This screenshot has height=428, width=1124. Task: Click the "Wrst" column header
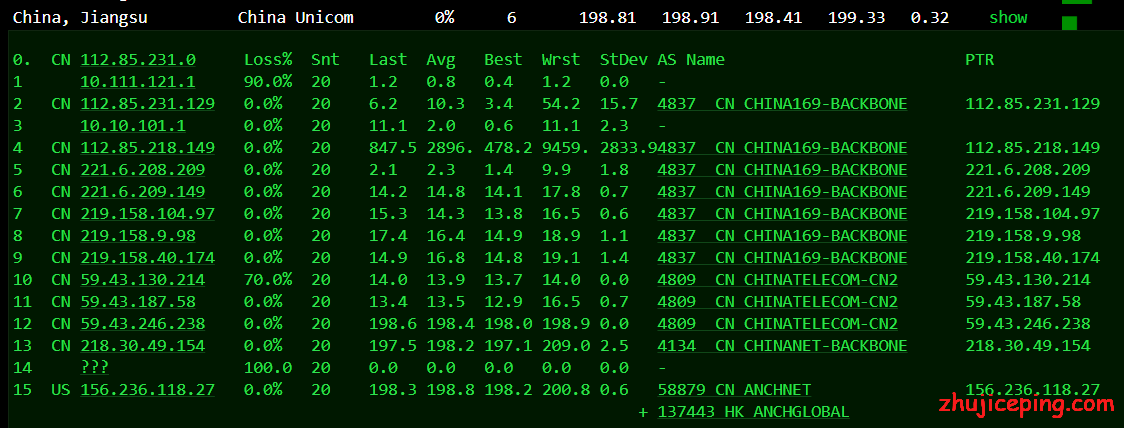tap(561, 60)
